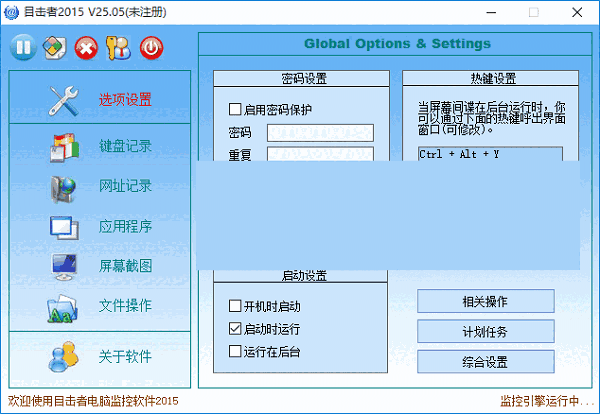Click the keyboard log icon beside 键盘记录
This screenshot has height=414, width=600.
(x=64, y=147)
